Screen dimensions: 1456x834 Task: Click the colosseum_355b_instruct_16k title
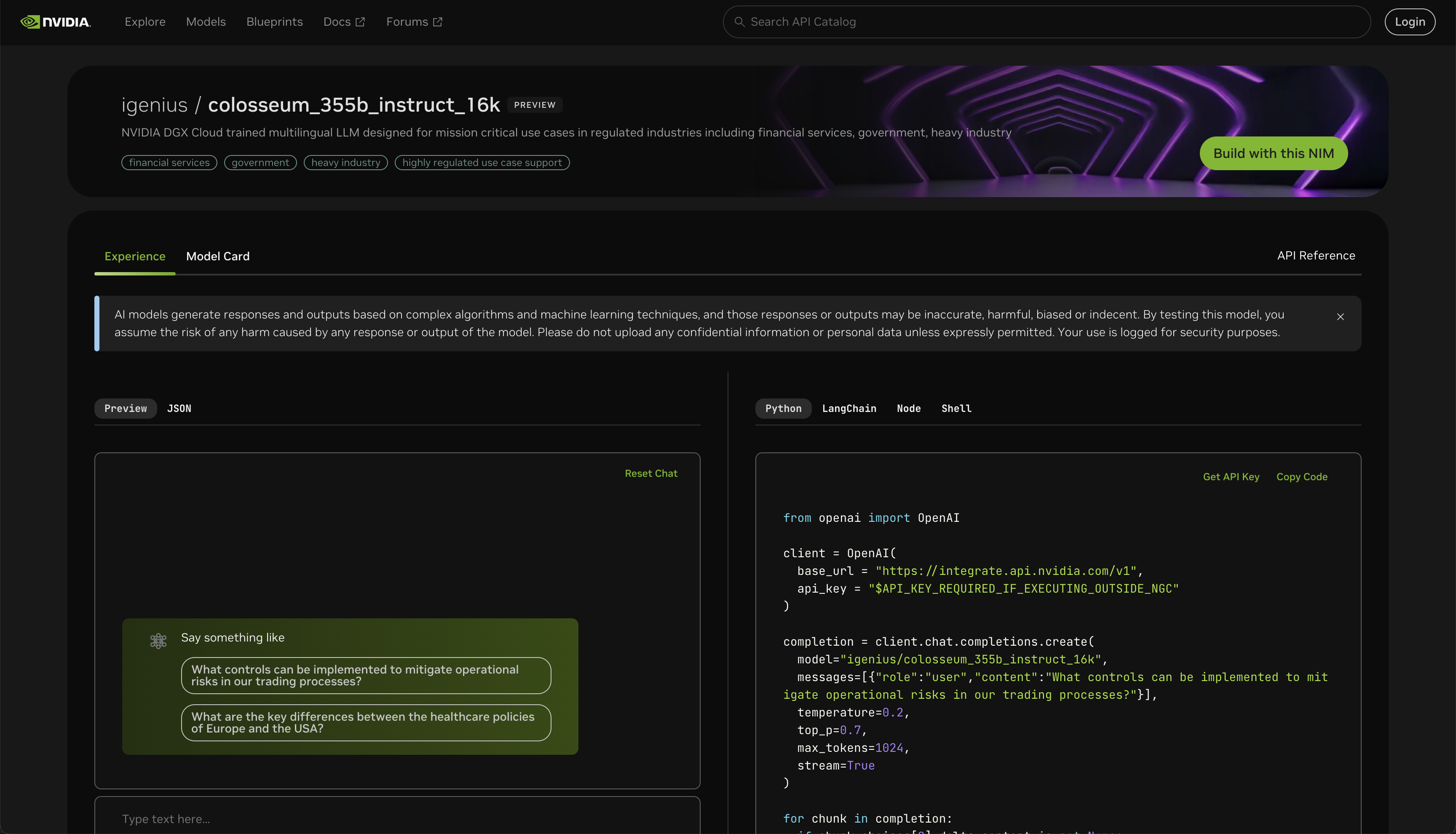pyautogui.click(x=353, y=105)
